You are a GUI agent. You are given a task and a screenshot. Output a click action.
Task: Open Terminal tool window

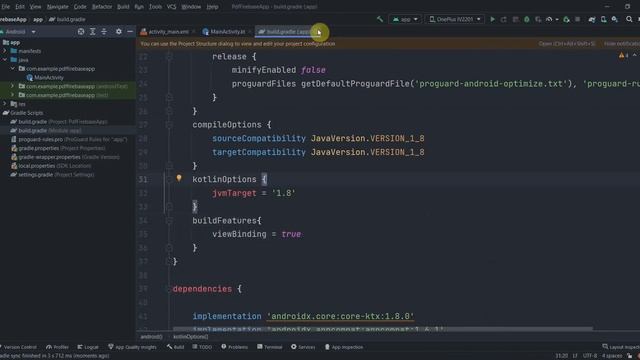[270, 347]
